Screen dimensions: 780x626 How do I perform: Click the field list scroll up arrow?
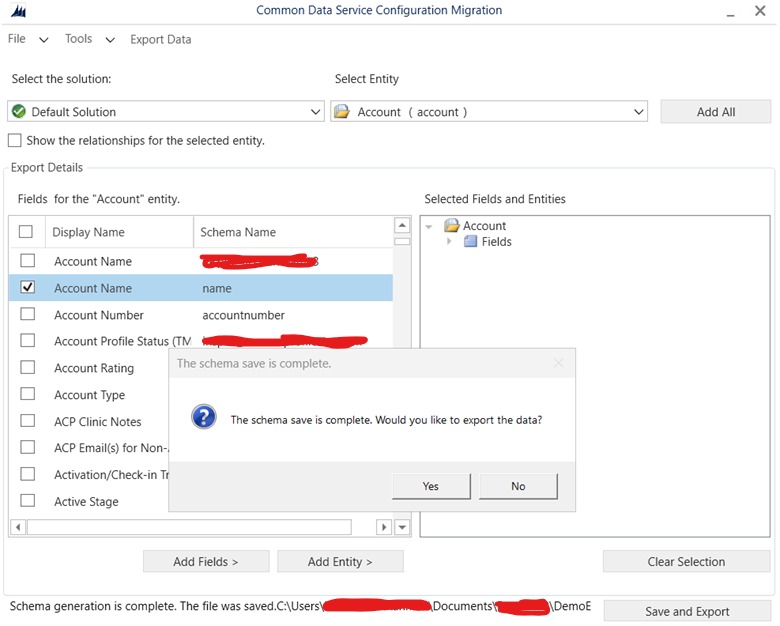point(402,225)
